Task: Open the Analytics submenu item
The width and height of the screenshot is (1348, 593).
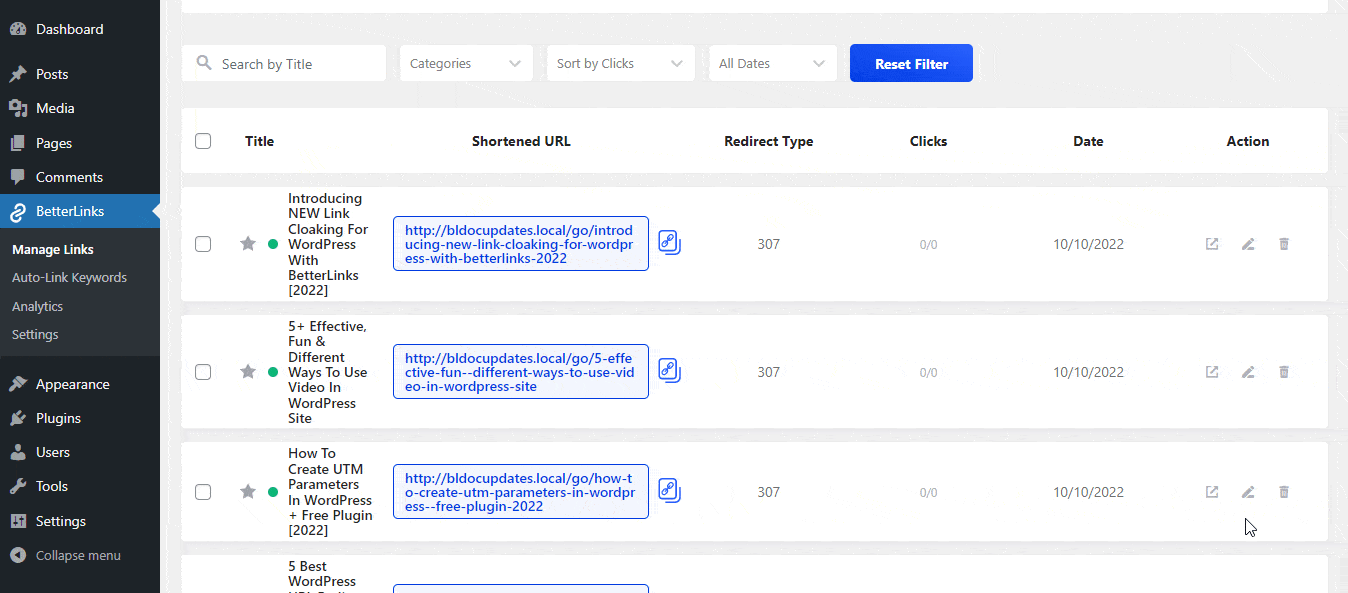Action: tap(37, 306)
